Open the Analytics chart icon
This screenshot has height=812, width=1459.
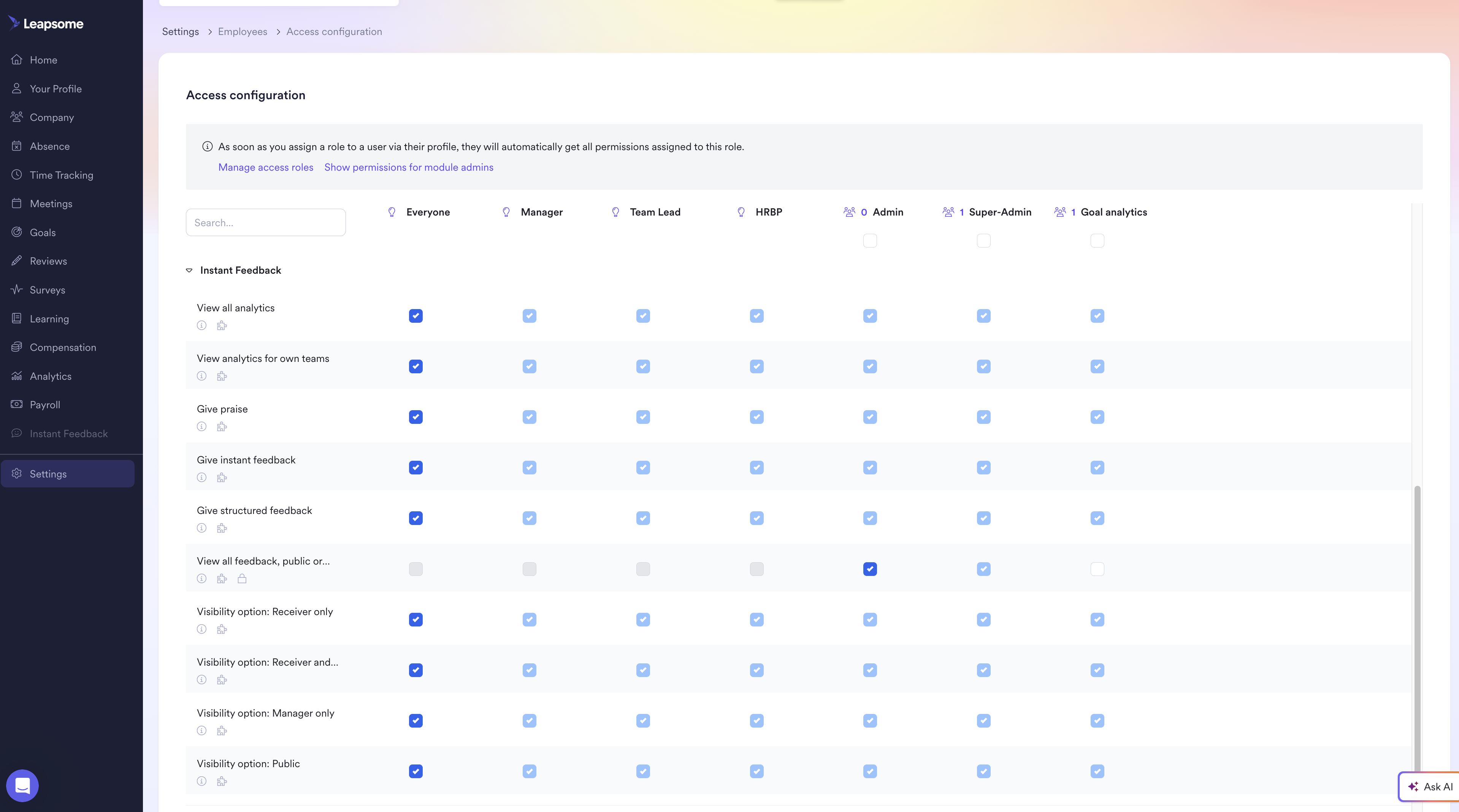coord(17,376)
